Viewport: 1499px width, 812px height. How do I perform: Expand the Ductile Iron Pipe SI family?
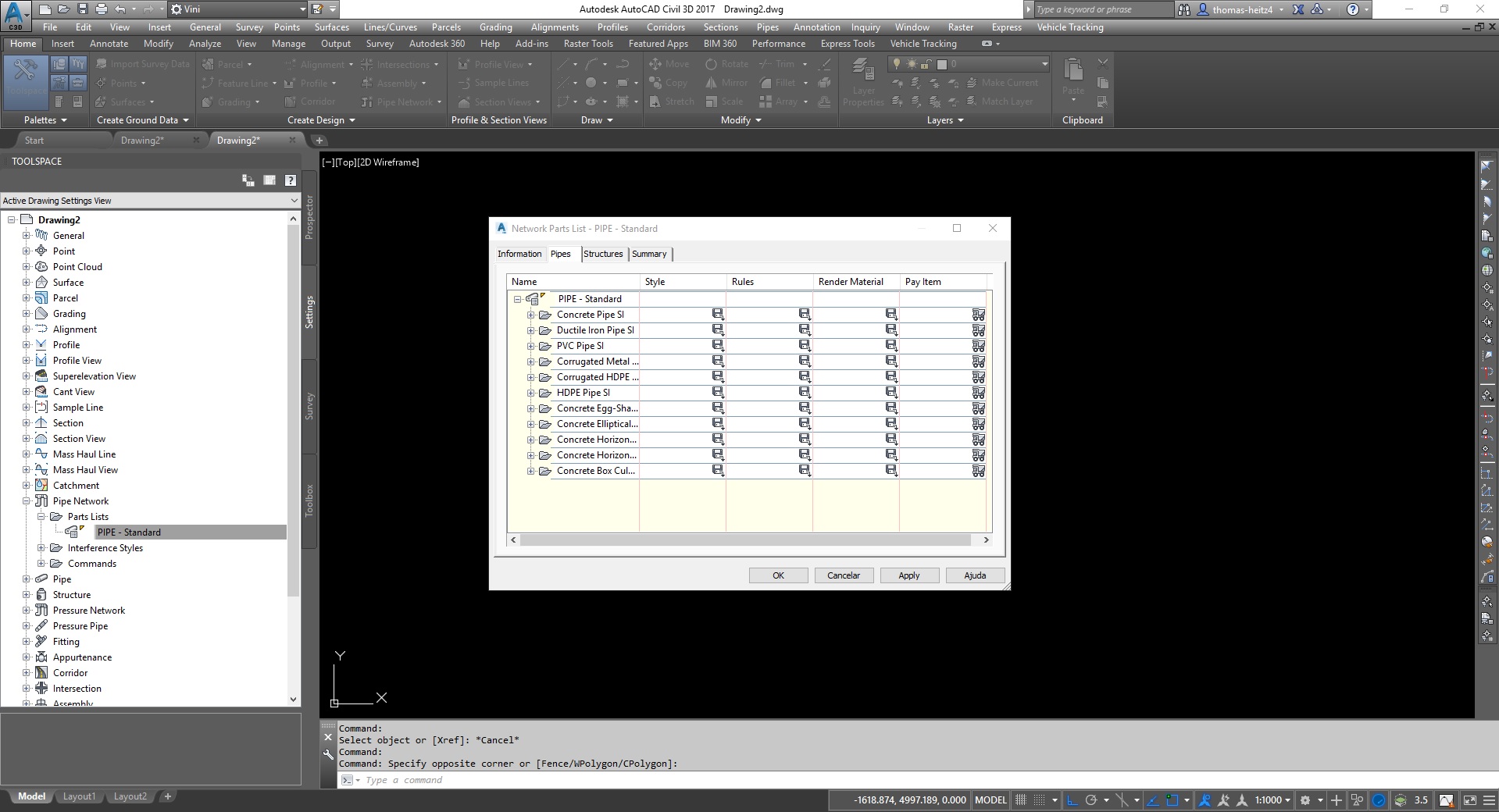pos(530,330)
